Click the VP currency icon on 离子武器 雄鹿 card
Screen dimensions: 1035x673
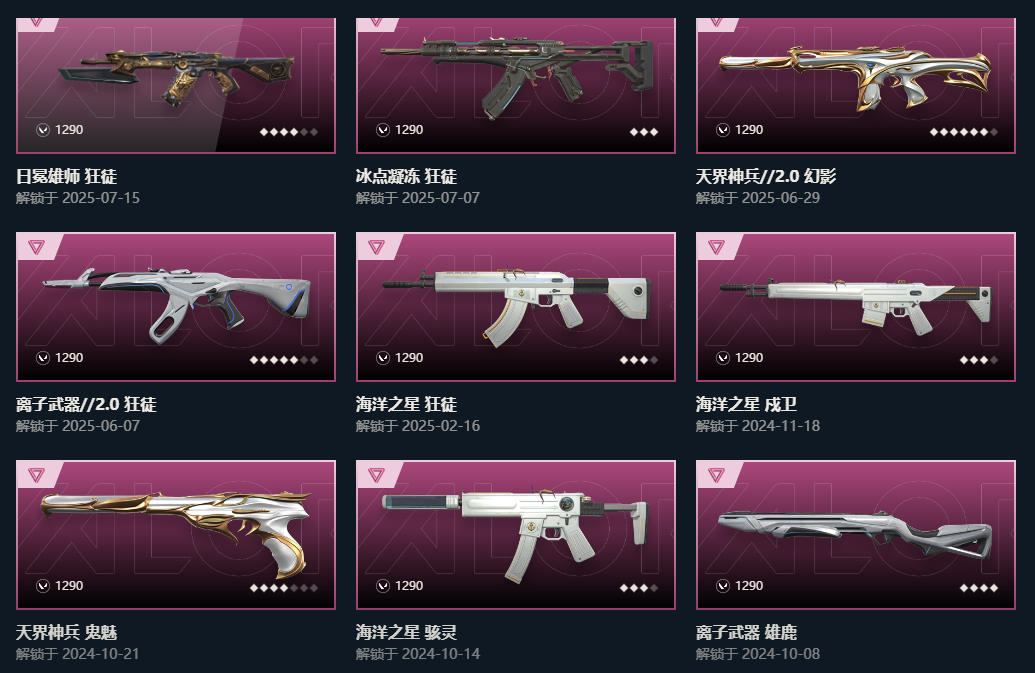tap(723, 586)
